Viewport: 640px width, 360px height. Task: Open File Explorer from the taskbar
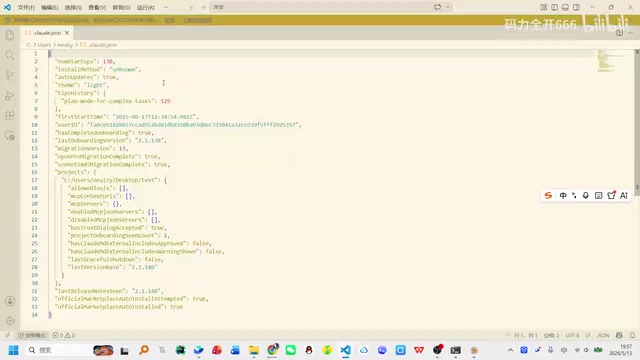pyautogui.click(x=254, y=350)
